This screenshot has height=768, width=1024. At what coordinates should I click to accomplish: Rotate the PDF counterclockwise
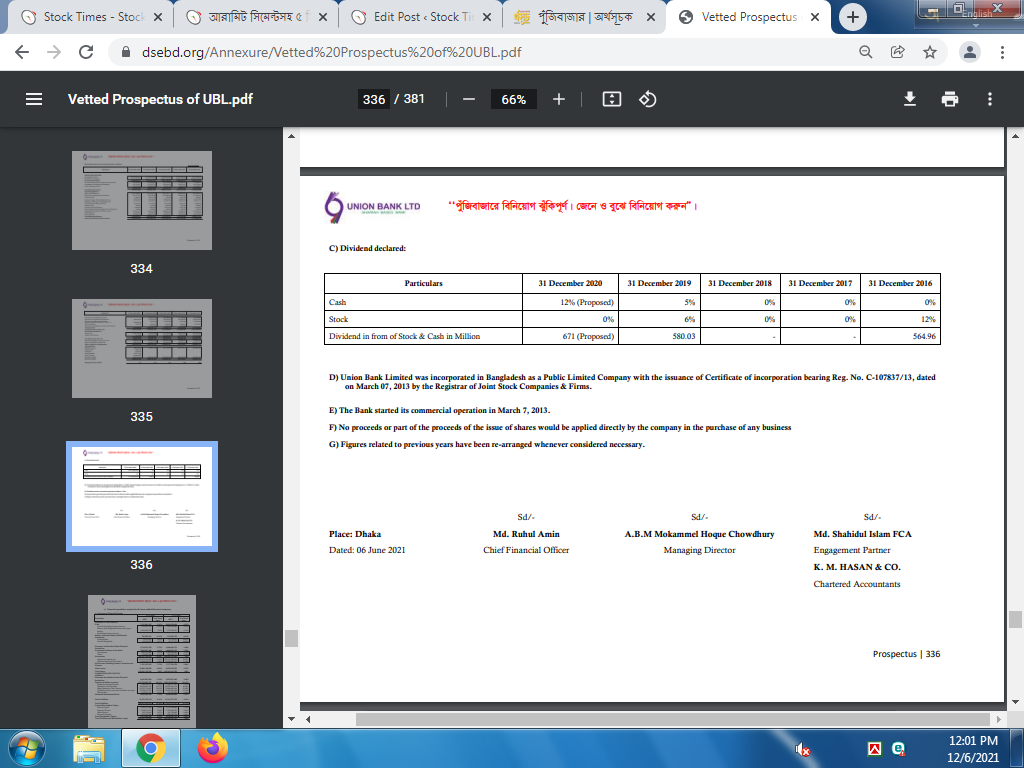point(647,99)
